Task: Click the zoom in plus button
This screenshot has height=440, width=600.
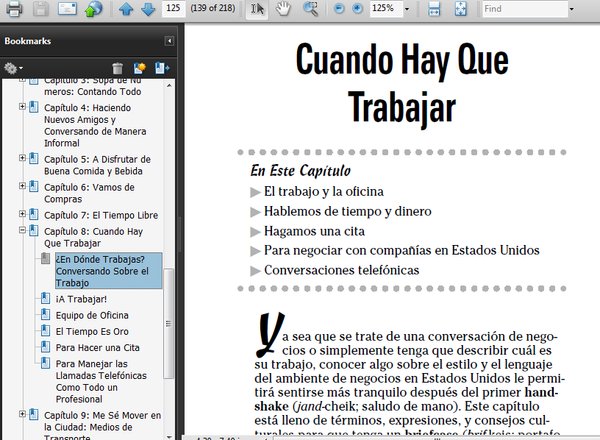Action: (357, 8)
